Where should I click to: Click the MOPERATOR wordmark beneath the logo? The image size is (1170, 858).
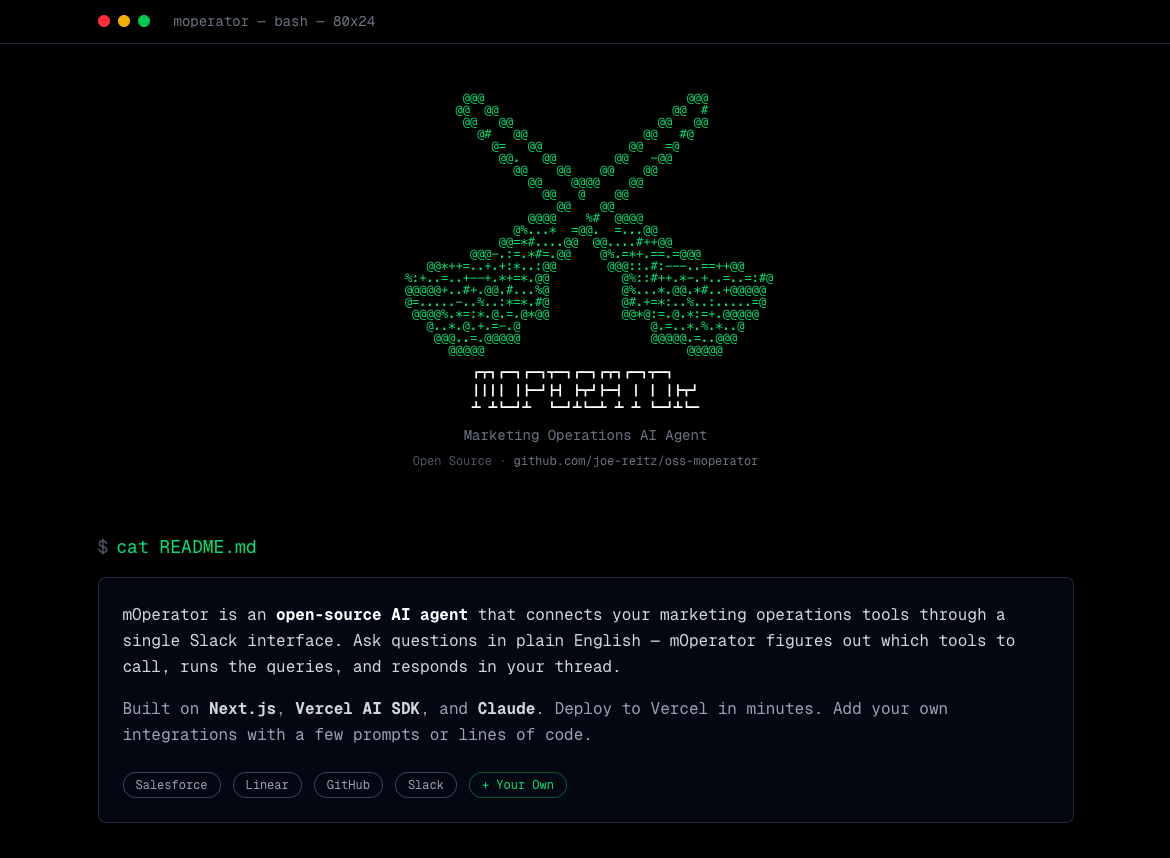(x=585, y=390)
